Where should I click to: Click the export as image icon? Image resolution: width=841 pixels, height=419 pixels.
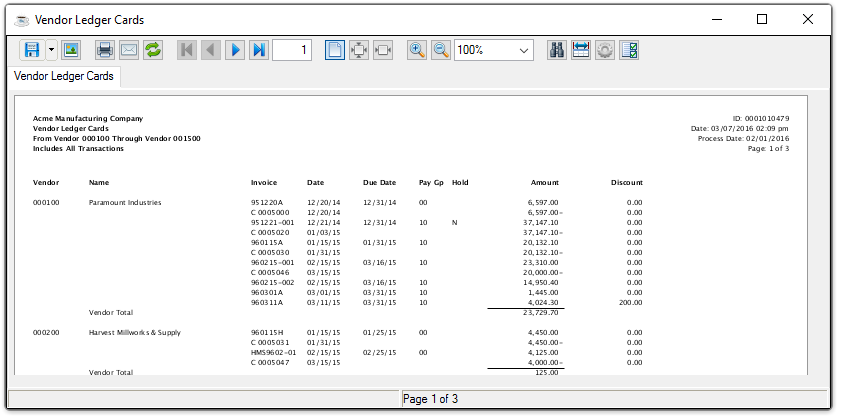[71, 50]
